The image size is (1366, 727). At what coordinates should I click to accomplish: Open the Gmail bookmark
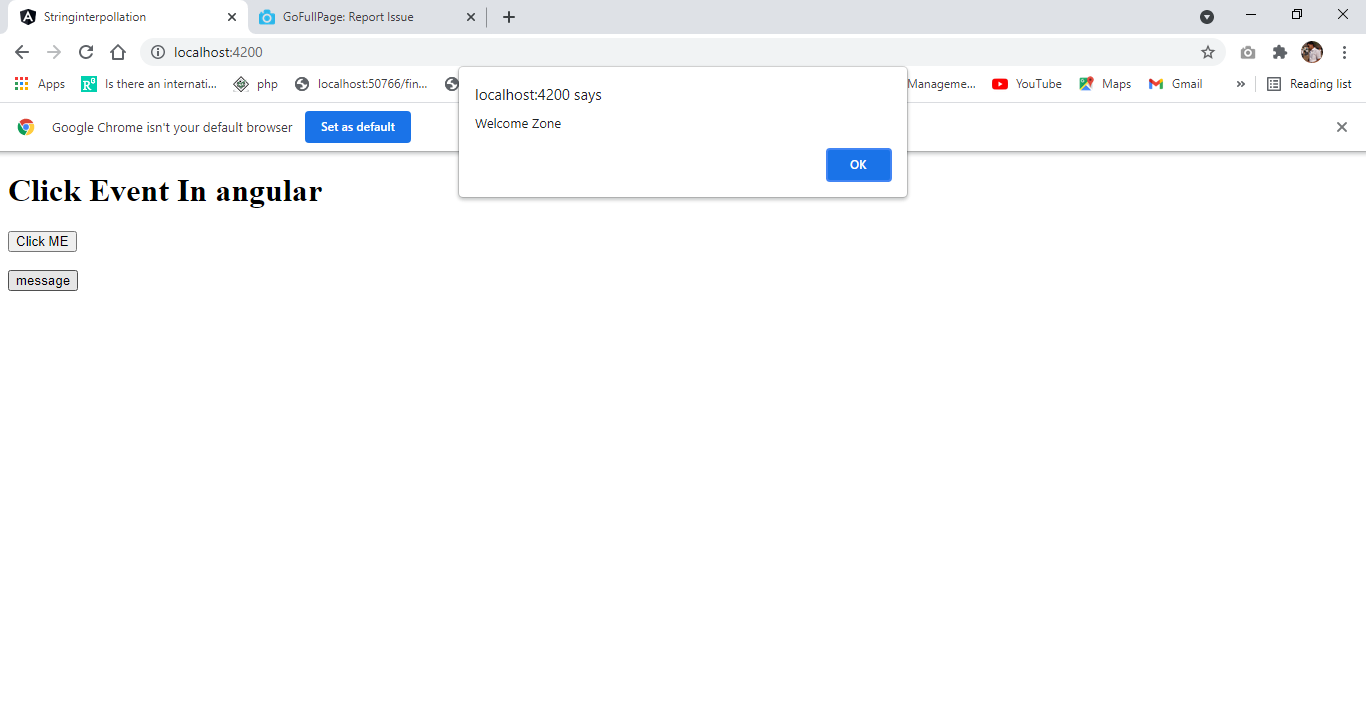click(x=1176, y=84)
